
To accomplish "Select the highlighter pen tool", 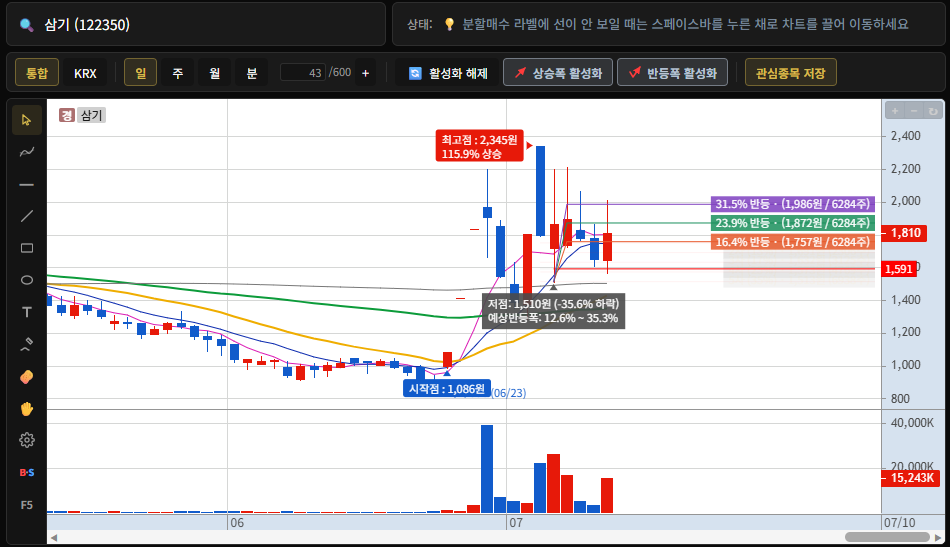I will [x=27, y=344].
